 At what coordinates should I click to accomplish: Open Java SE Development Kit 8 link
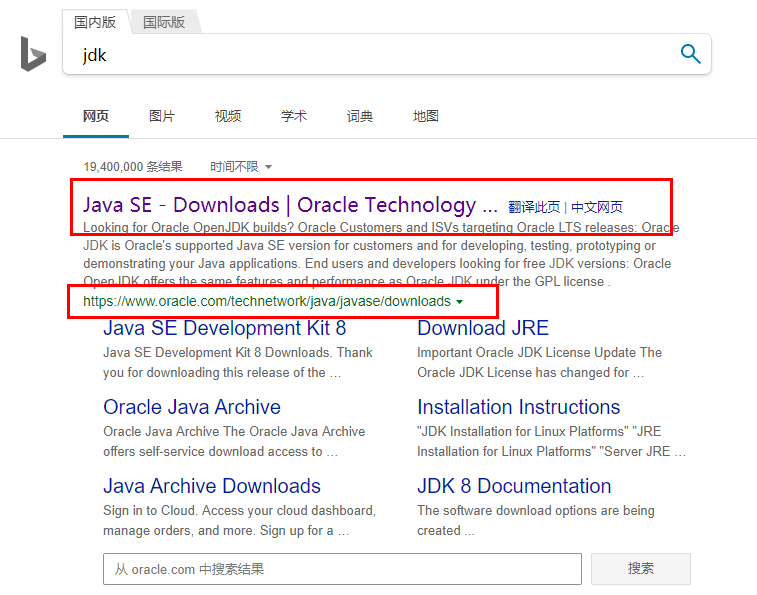(x=224, y=328)
